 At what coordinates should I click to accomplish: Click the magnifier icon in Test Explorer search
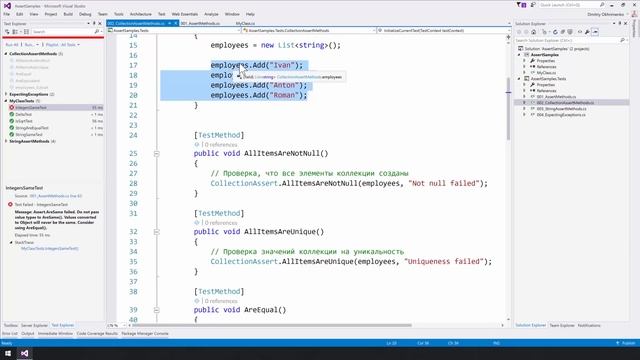click(96, 31)
